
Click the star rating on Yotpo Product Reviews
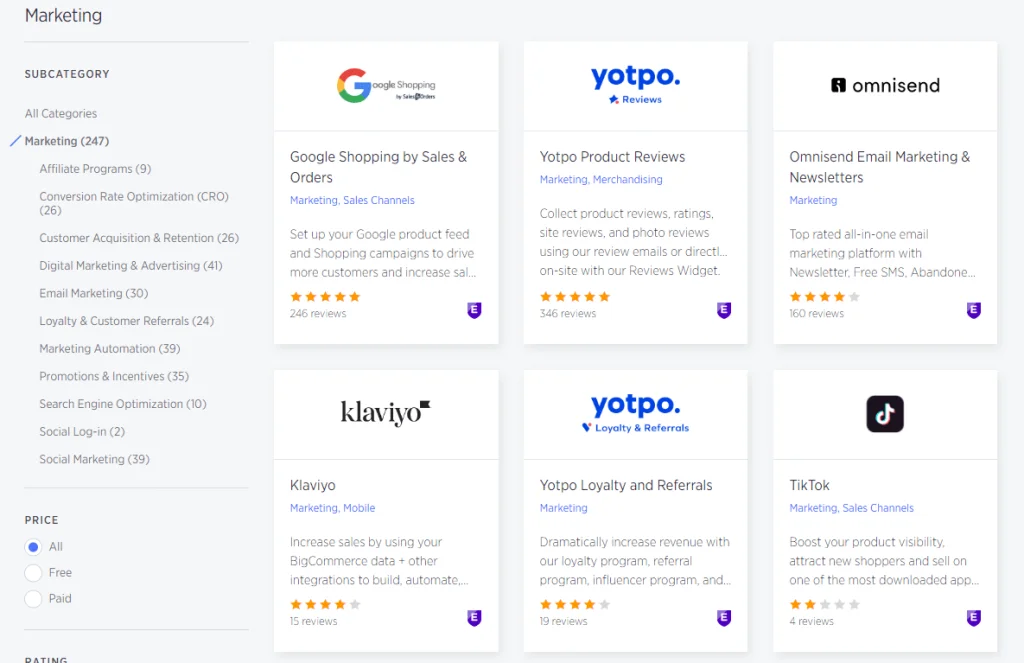[575, 297]
